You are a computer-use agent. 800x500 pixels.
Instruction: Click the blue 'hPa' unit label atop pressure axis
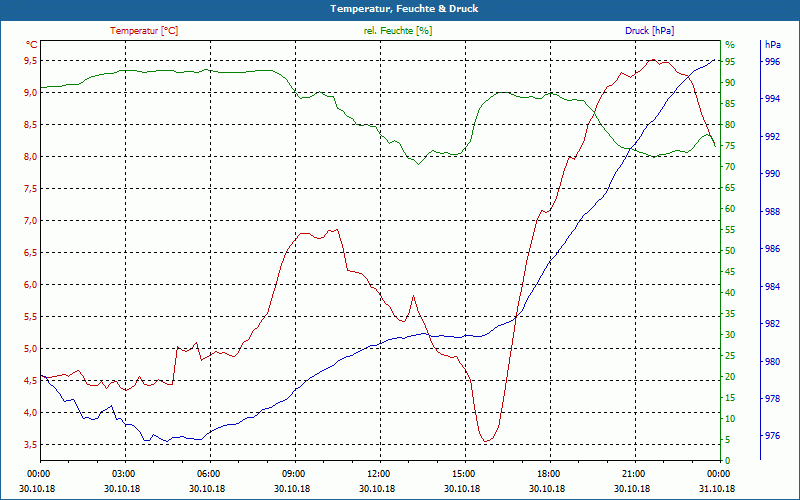(x=773, y=44)
